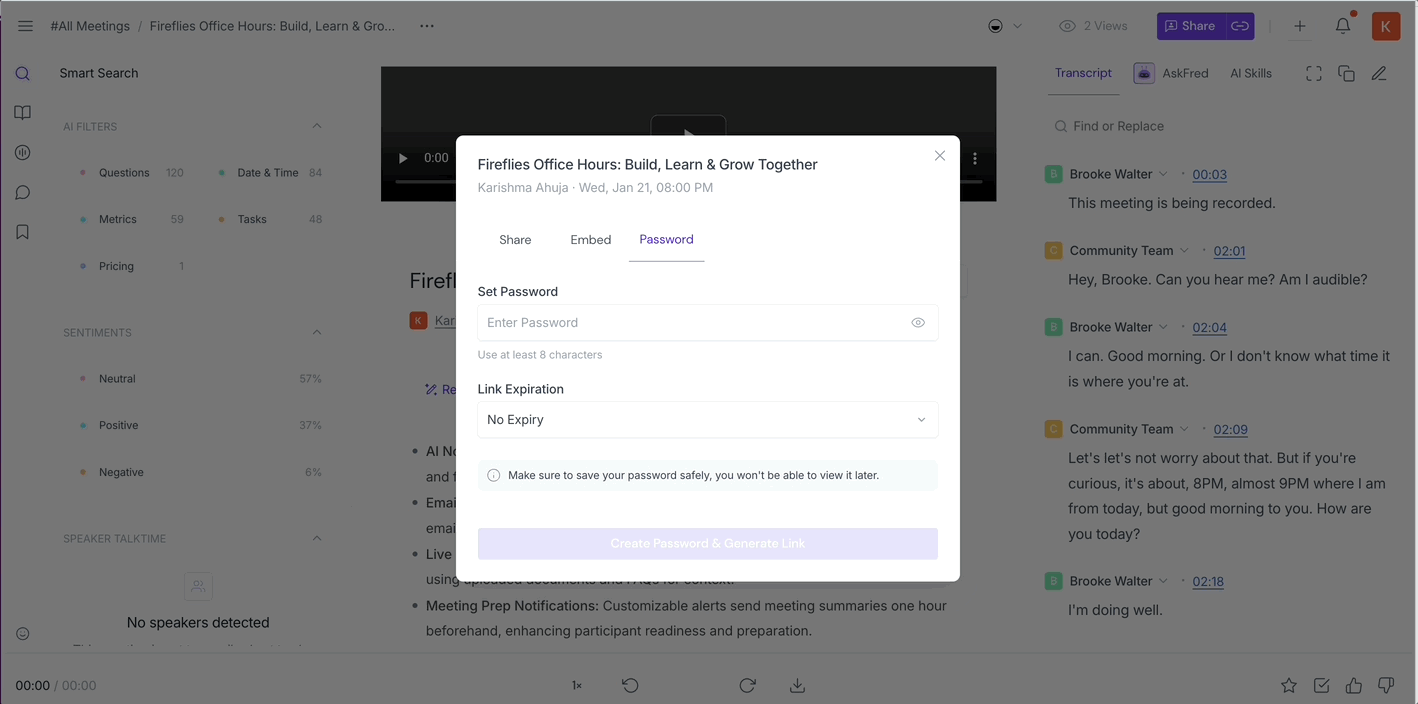Play the video with small play button
This screenshot has height=704, width=1418.
coord(403,158)
